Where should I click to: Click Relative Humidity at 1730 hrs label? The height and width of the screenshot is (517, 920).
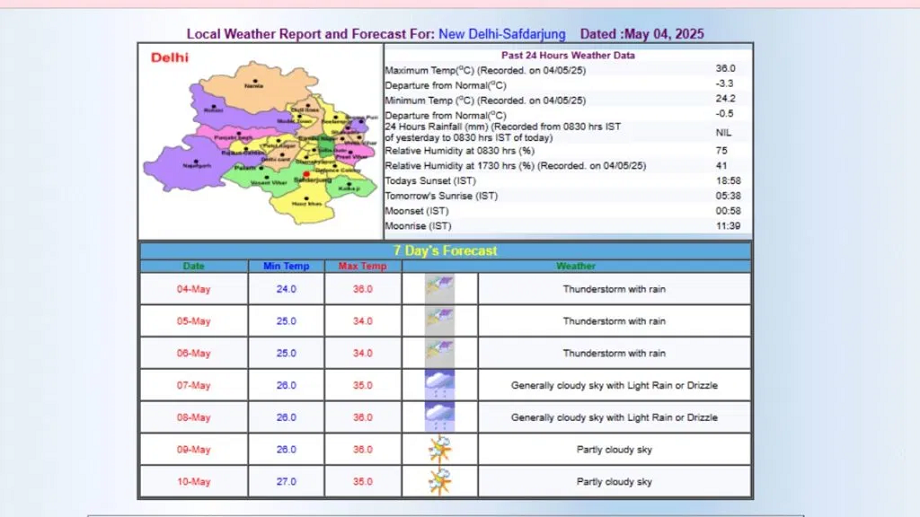[515, 166]
